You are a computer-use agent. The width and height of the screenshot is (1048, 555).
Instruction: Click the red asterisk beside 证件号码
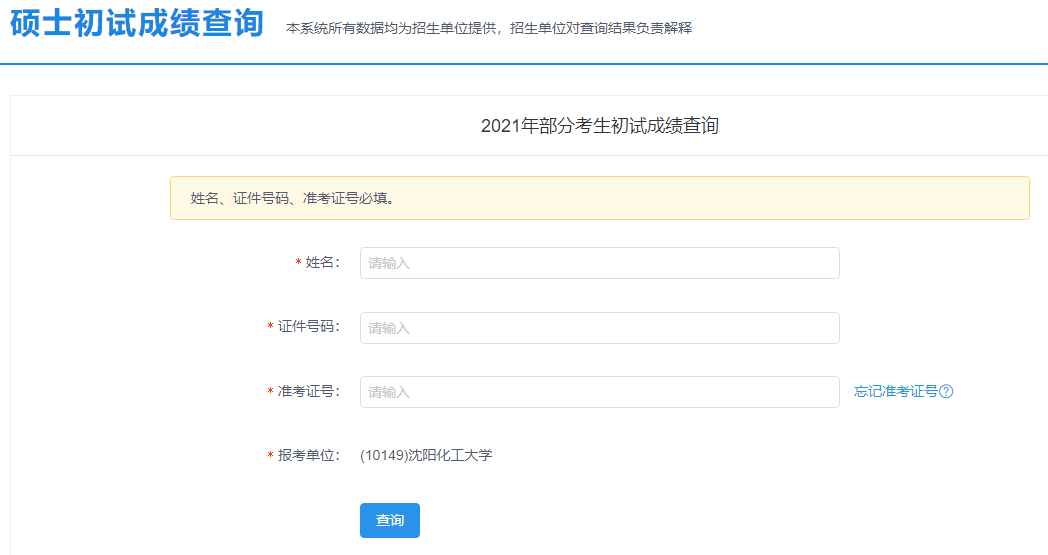coord(271,329)
